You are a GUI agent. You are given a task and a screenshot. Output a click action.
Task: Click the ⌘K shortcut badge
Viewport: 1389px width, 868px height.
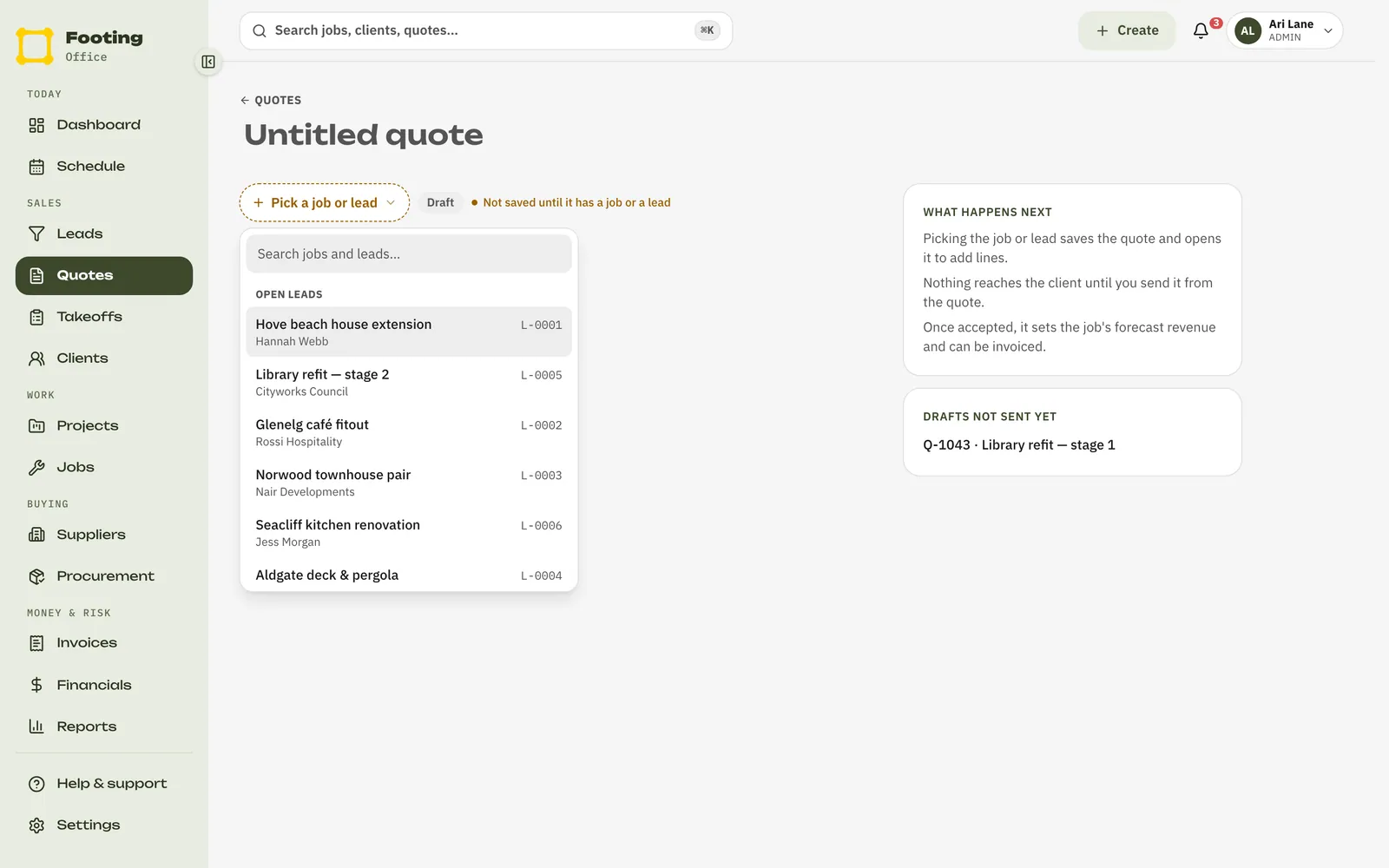coord(708,30)
